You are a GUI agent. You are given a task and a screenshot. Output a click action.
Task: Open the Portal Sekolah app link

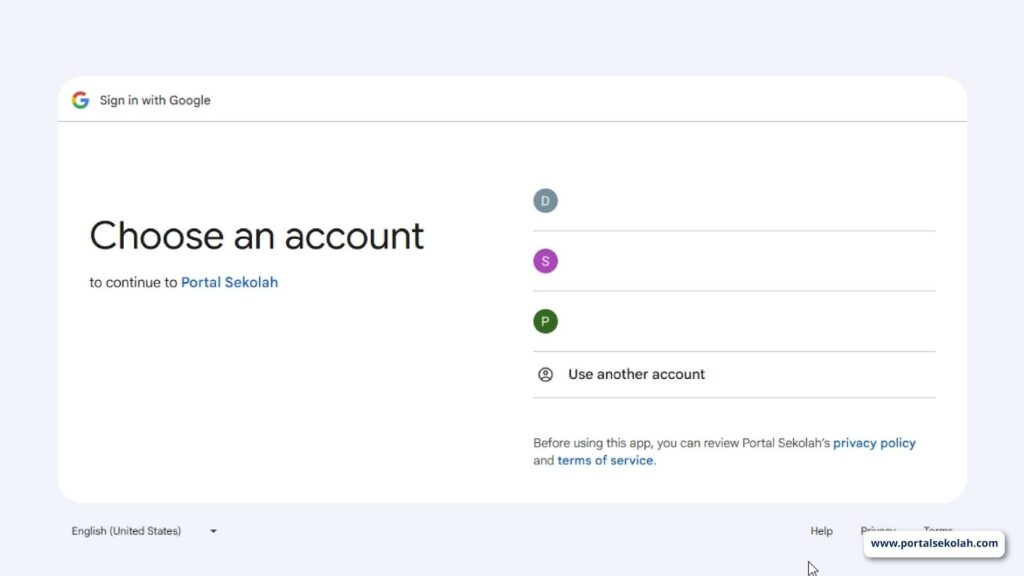click(229, 283)
